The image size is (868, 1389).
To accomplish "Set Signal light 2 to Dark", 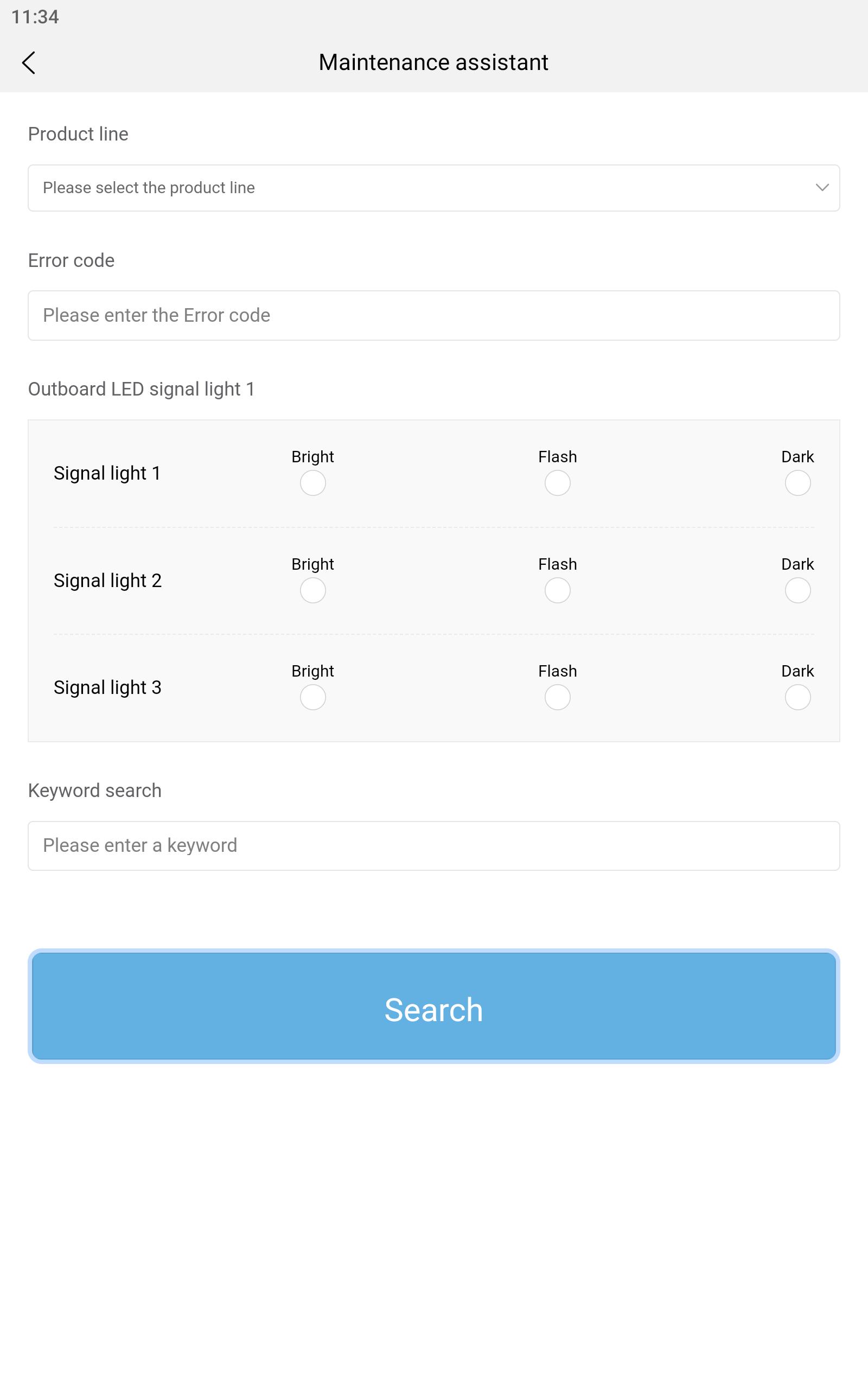I will (798, 590).
